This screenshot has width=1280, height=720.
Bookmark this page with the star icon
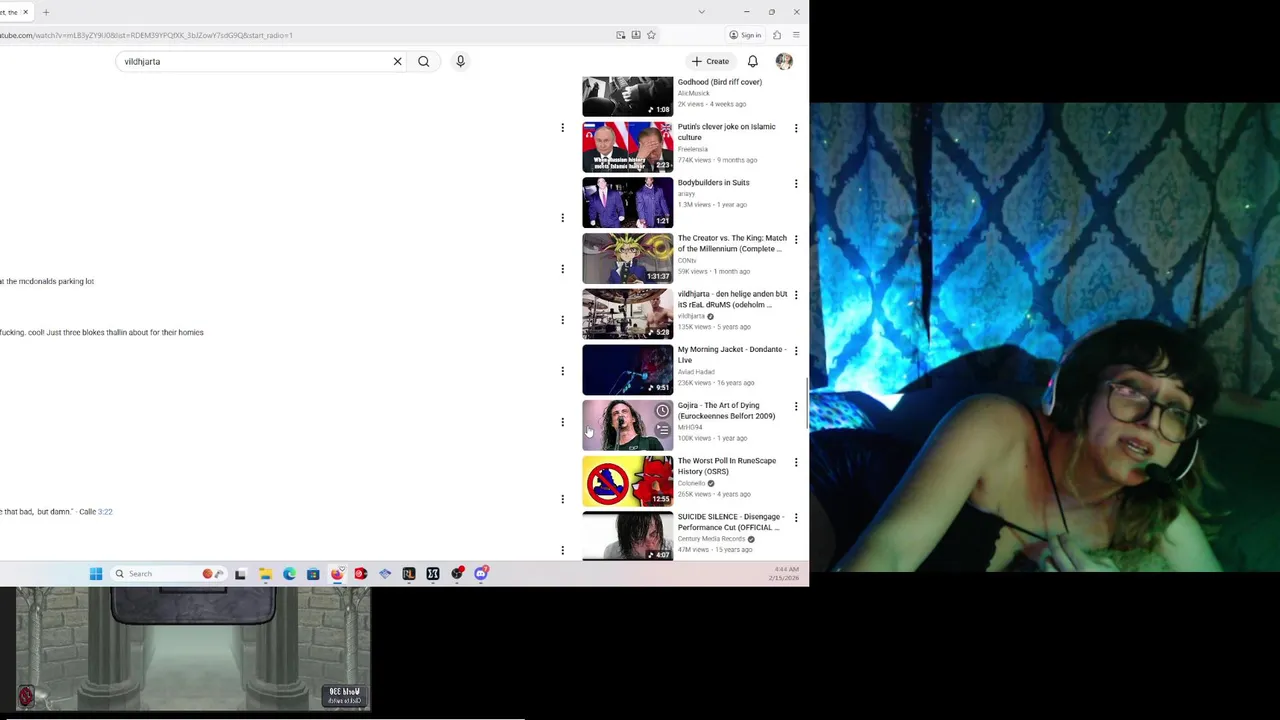651,35
